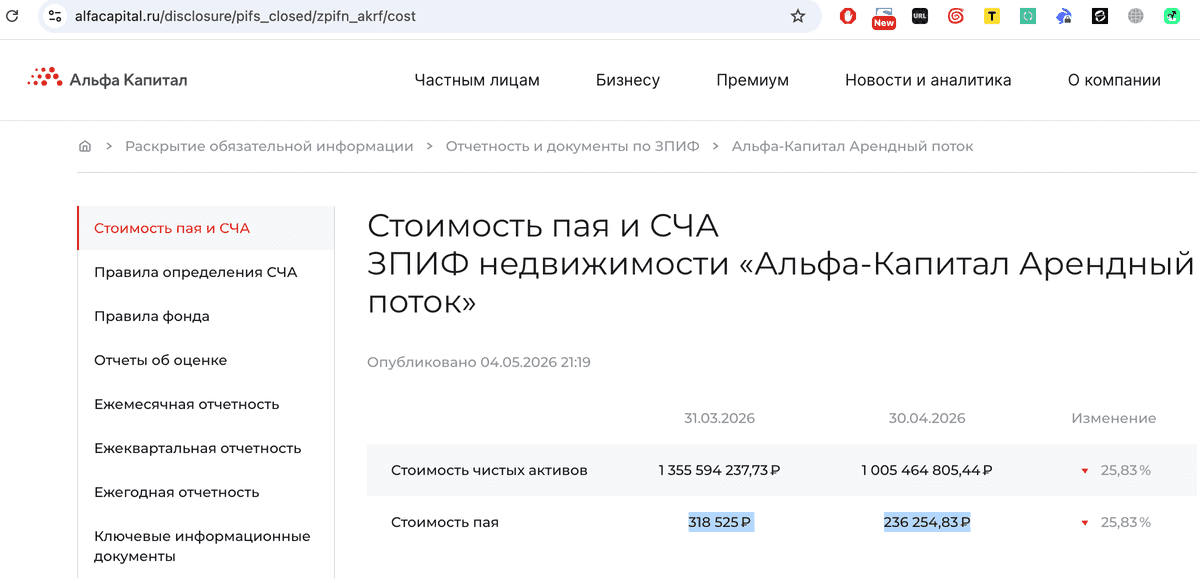Click the value 1 355 594 237,73 ₽
This screenshot has width=1200, height=583.
point(719,470)
